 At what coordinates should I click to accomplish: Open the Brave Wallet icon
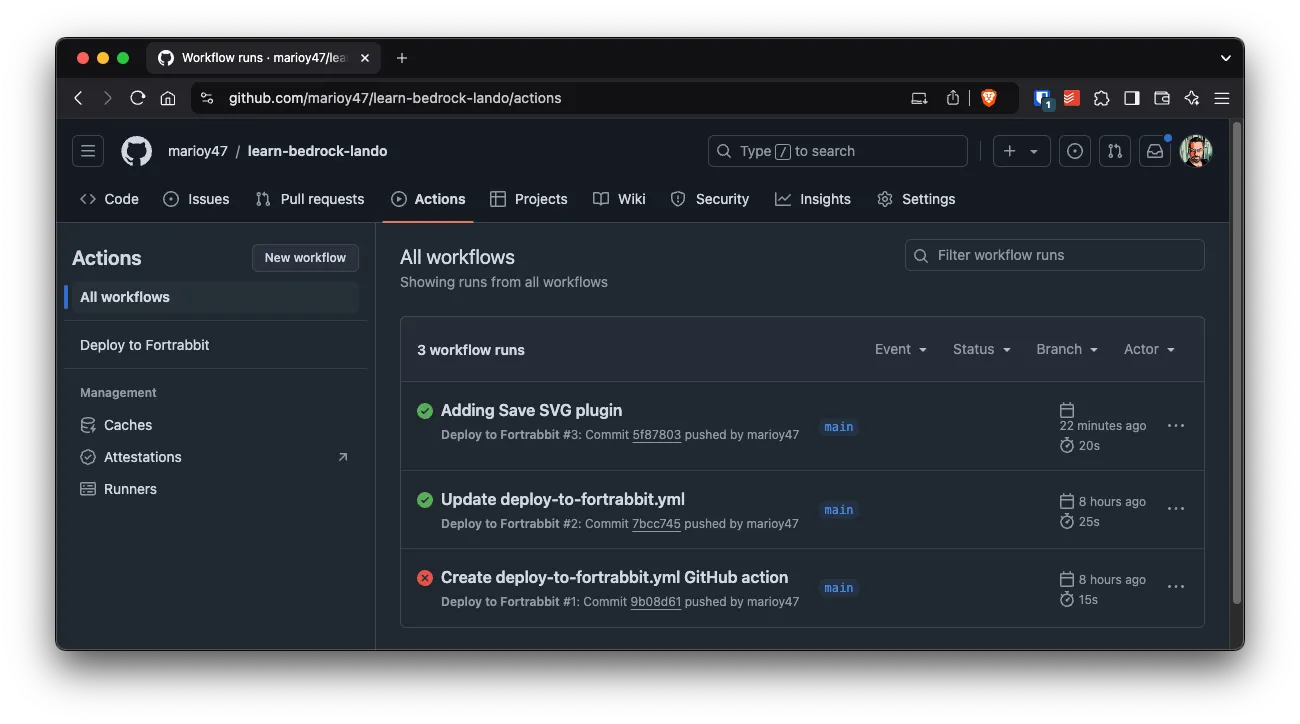1162,98
